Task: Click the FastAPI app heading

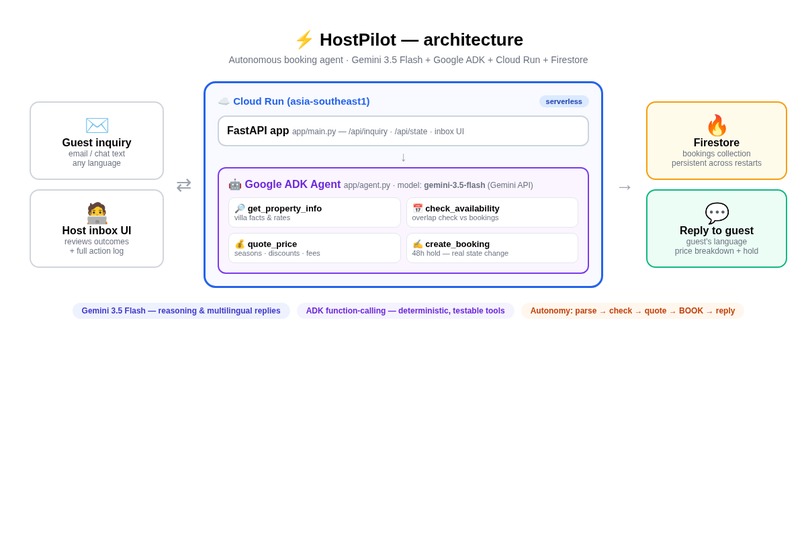Action: point(258,131)
